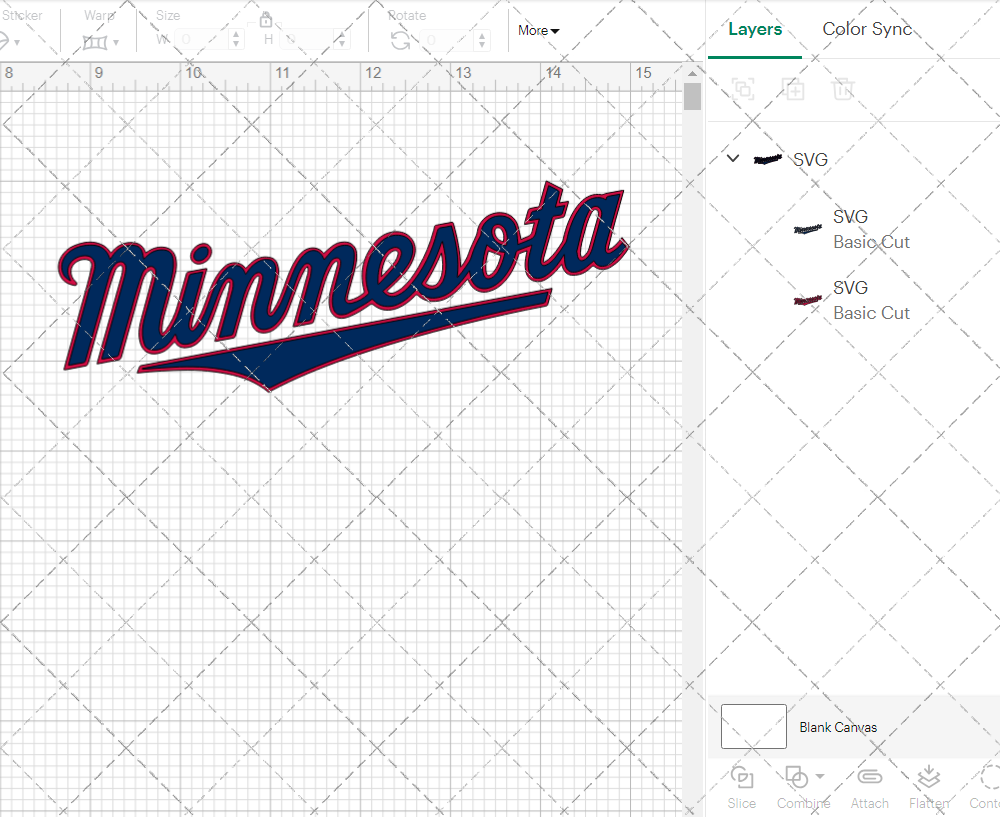This screenshot has width=1000, height=817.
Task: Click the red Minnesota layer thumbnail
Action: tap(807, 300)
